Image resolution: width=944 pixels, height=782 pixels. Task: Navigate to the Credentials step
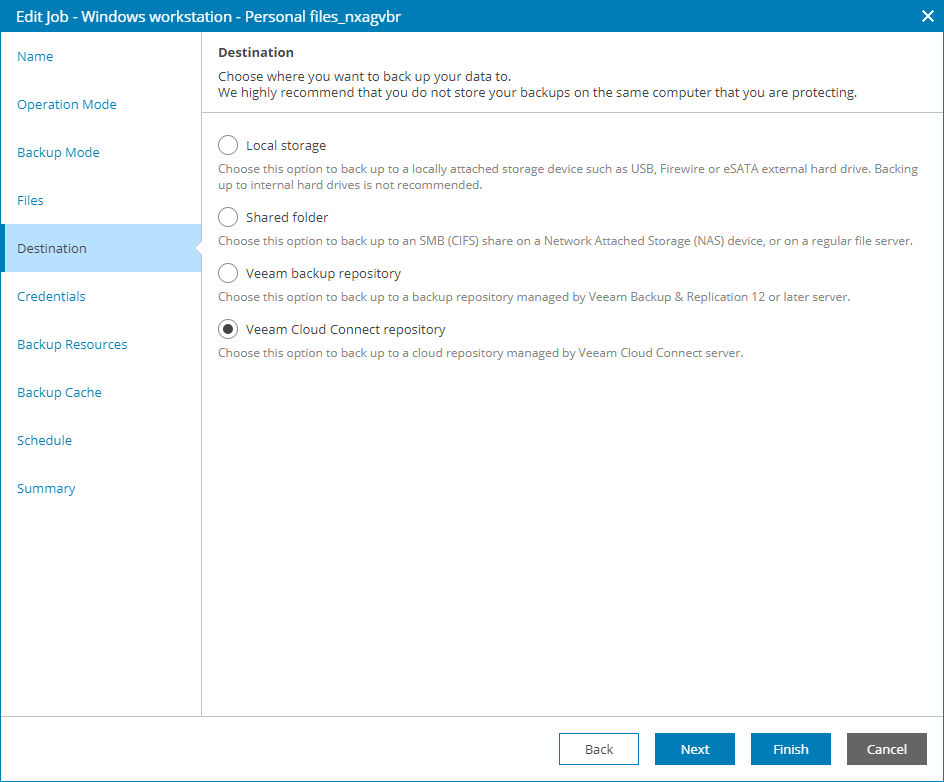[51, 296]
